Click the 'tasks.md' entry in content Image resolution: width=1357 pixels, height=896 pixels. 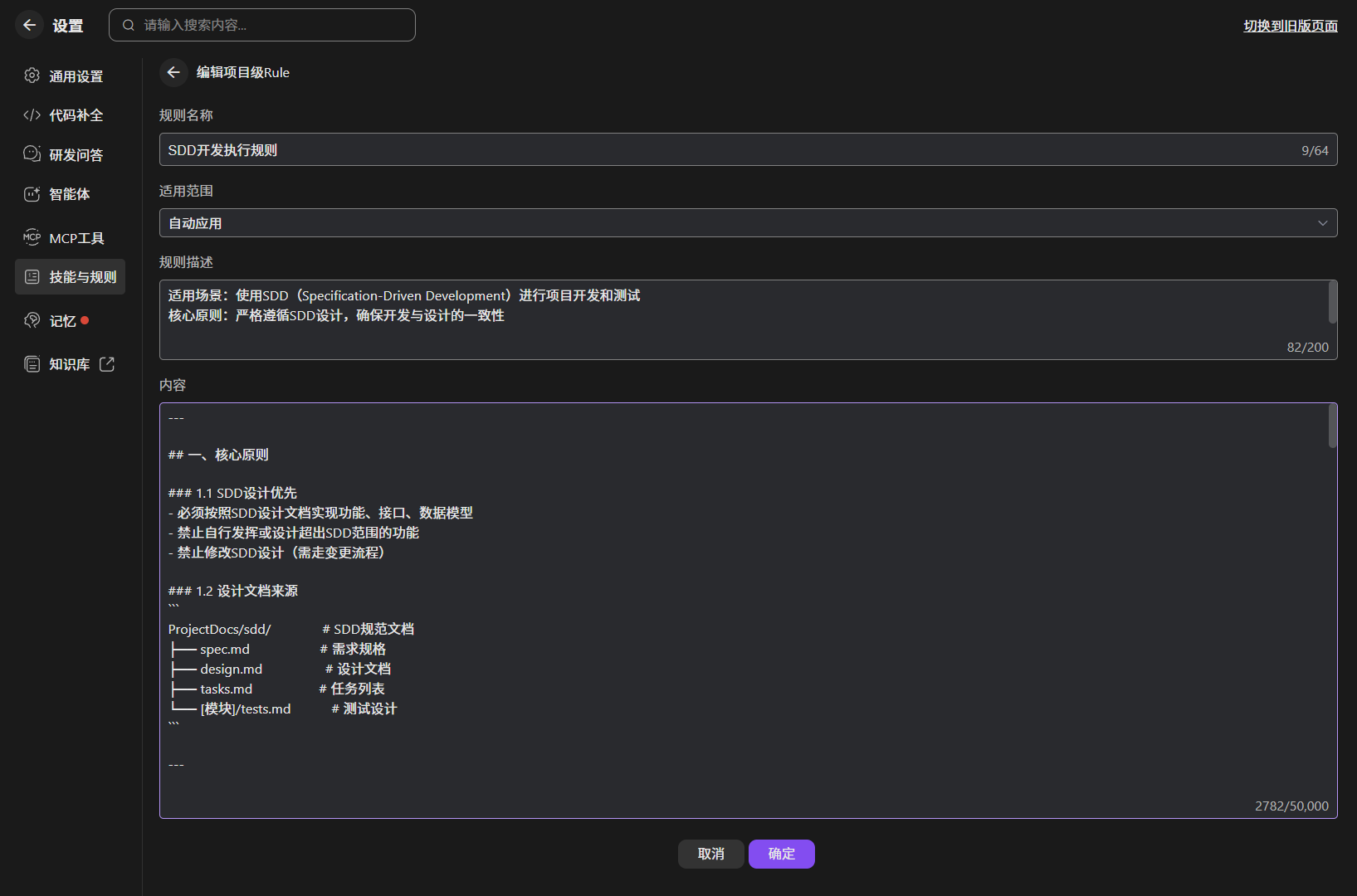coord(227,689)
